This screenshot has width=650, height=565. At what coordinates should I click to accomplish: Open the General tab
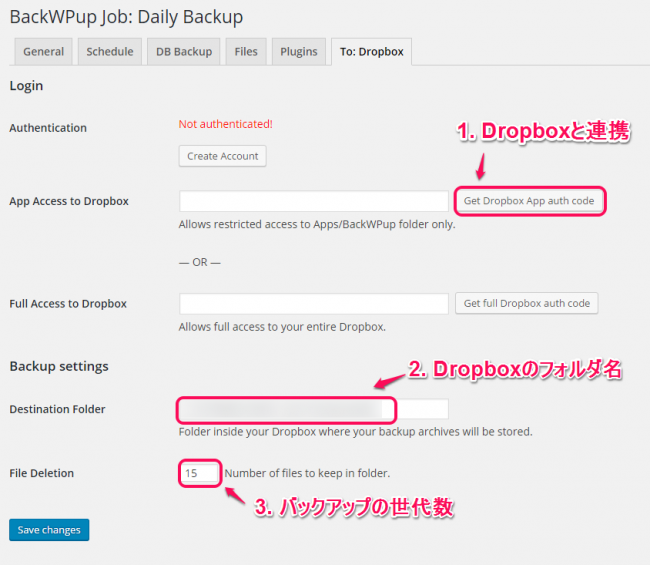tap(44, 52)
